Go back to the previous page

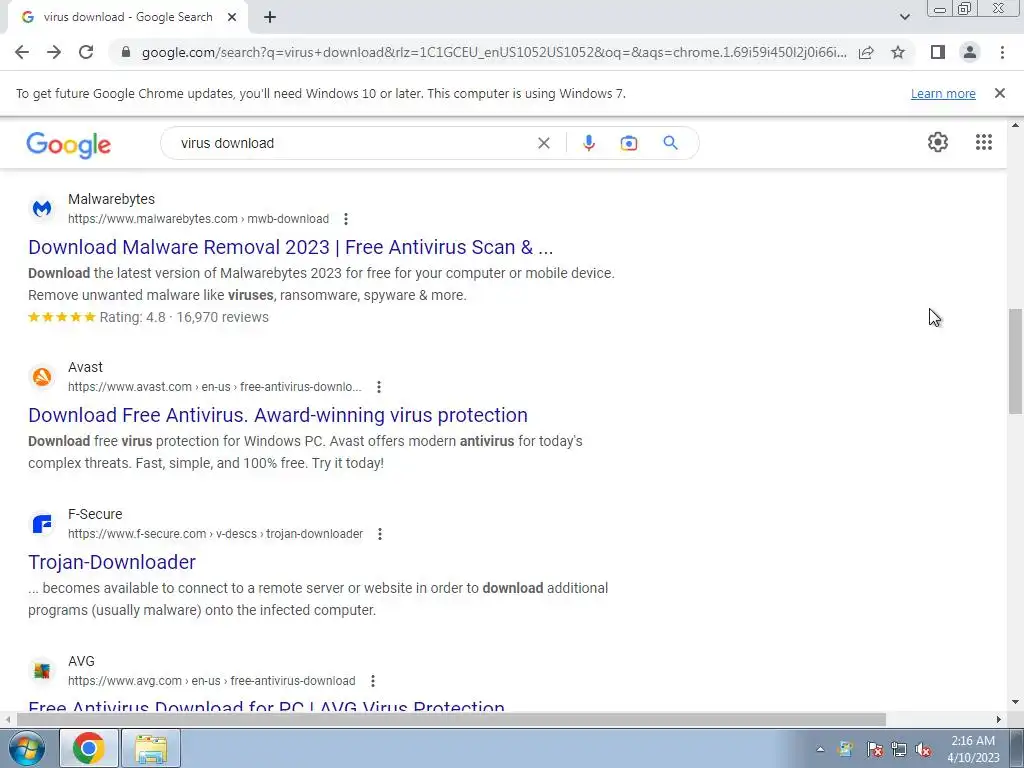pyautogui.click(x=22, y=52)
